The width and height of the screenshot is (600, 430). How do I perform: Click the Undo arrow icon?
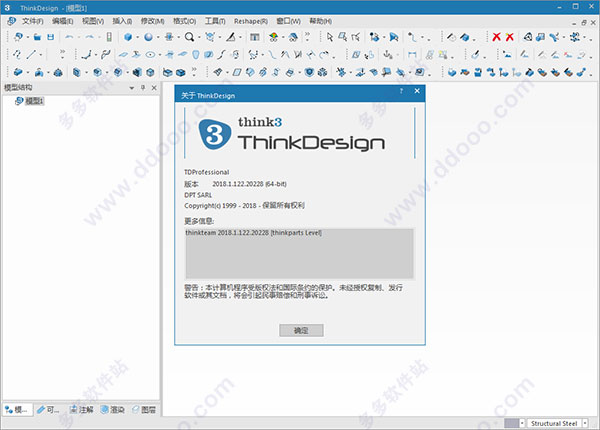[69, 37]
